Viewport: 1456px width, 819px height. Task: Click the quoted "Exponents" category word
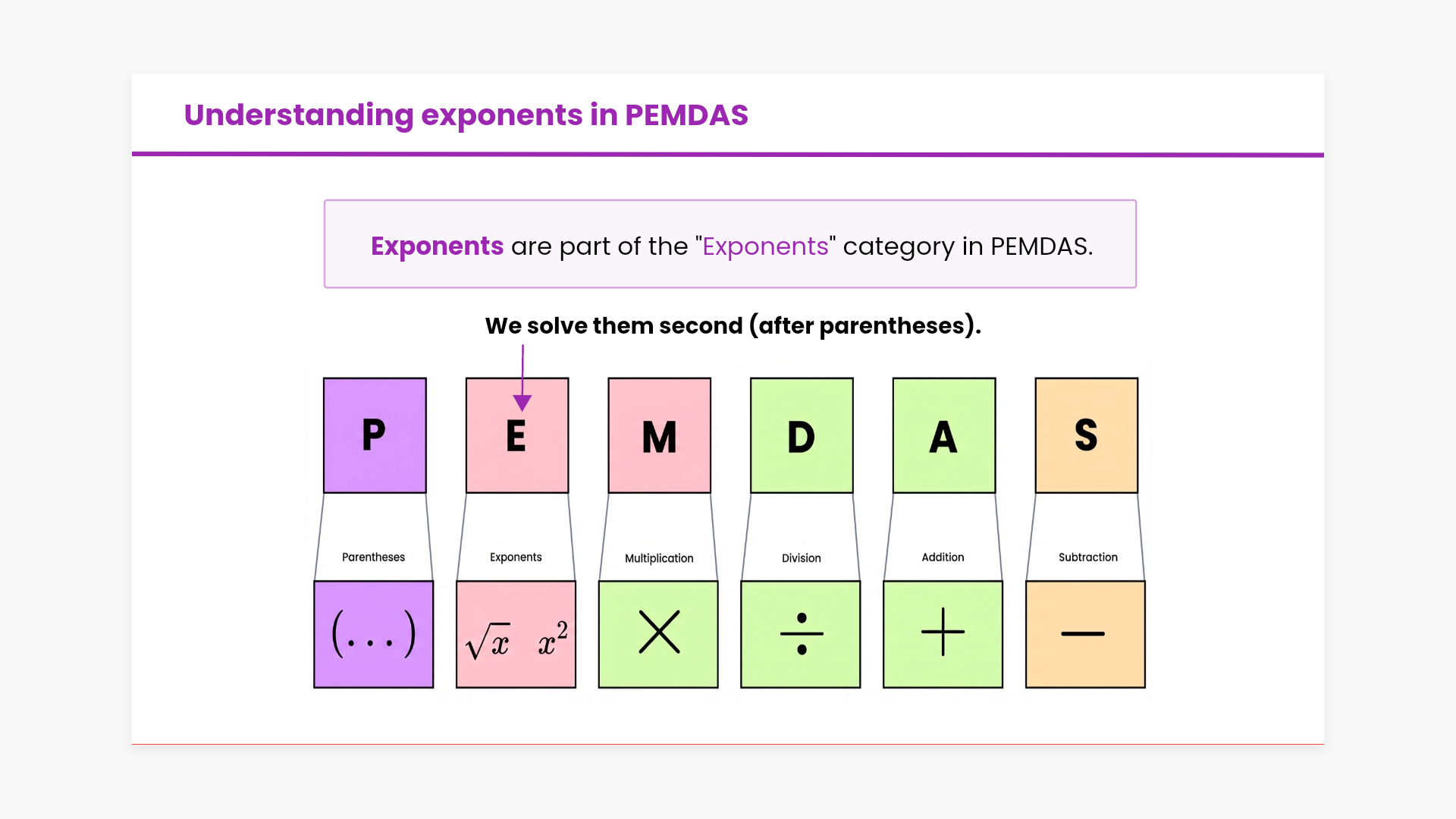click(x=765, y=246)
